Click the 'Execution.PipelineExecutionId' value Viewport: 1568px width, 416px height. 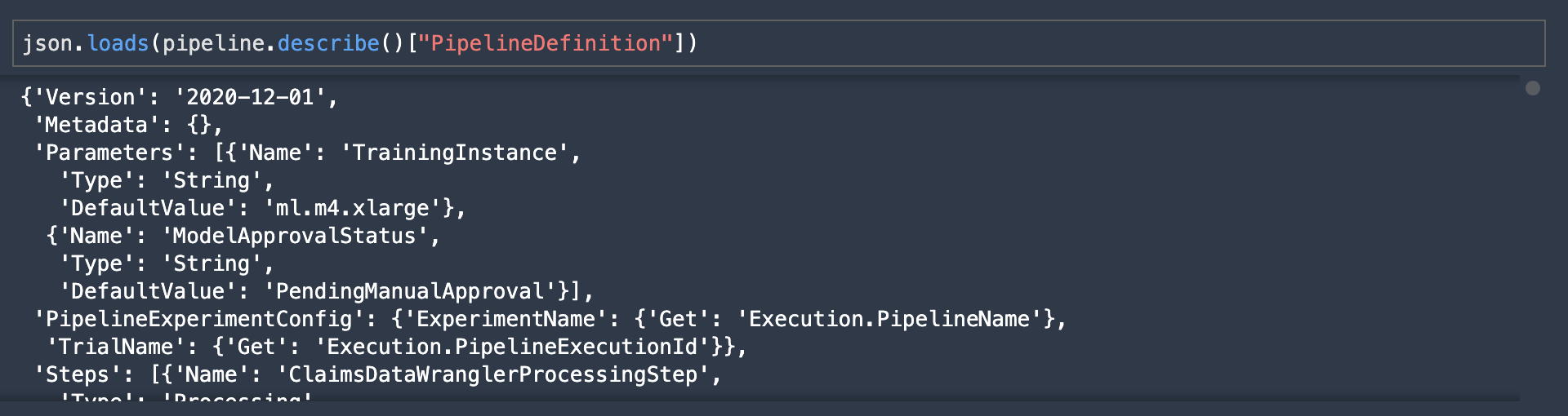pos(513,347)
